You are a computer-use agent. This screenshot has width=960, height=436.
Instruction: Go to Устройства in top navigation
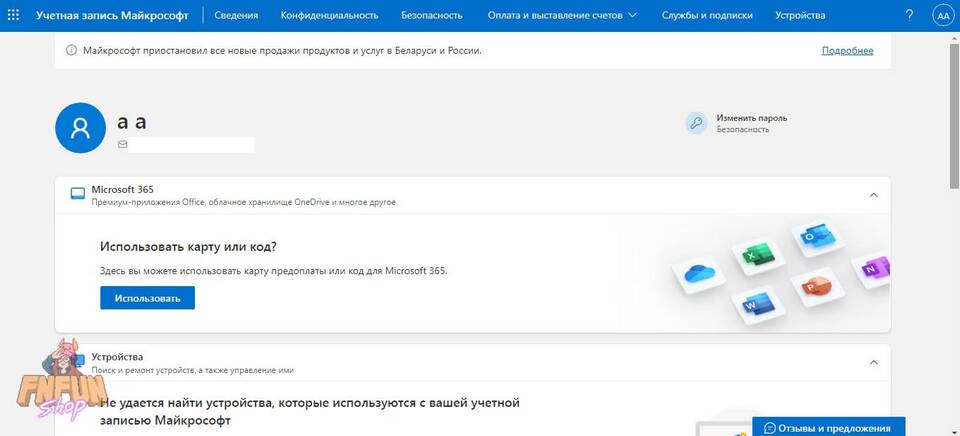coord(800,15)
